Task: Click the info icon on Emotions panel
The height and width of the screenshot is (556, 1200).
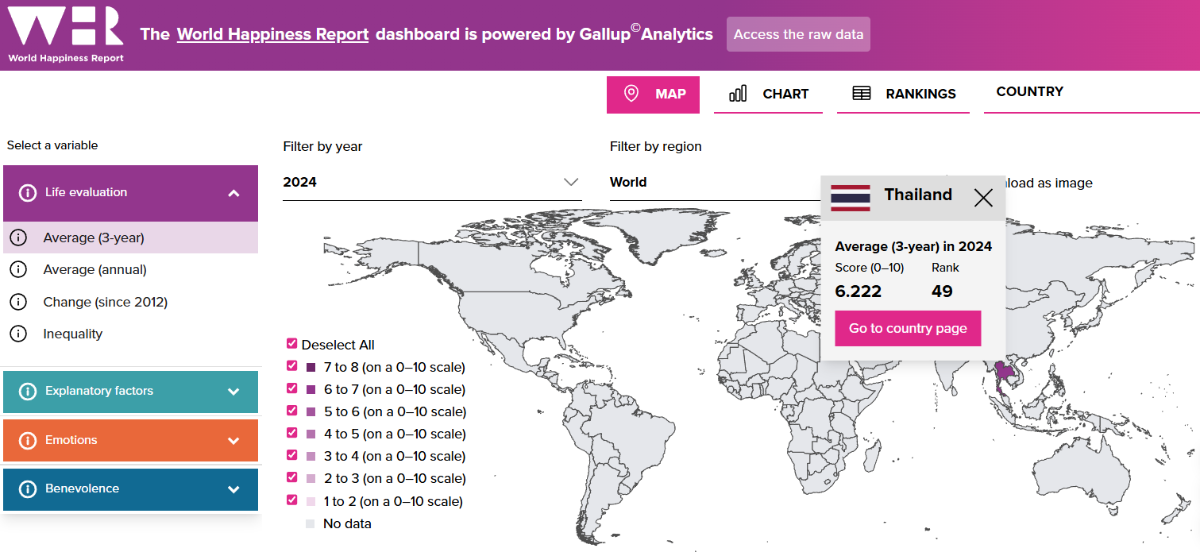Action: (x=28, y=440)
